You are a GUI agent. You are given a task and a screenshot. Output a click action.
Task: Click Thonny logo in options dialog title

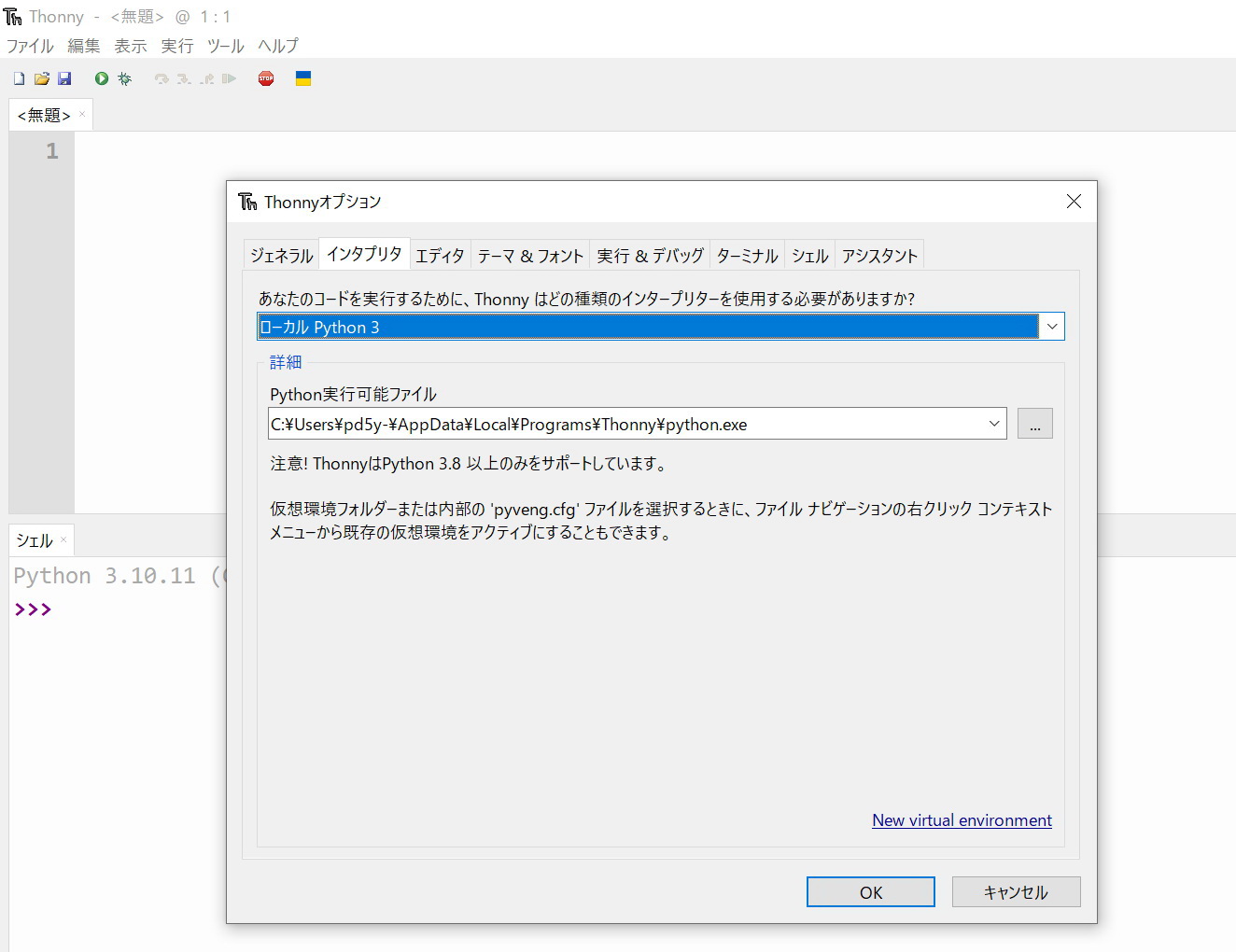point(247,202)
